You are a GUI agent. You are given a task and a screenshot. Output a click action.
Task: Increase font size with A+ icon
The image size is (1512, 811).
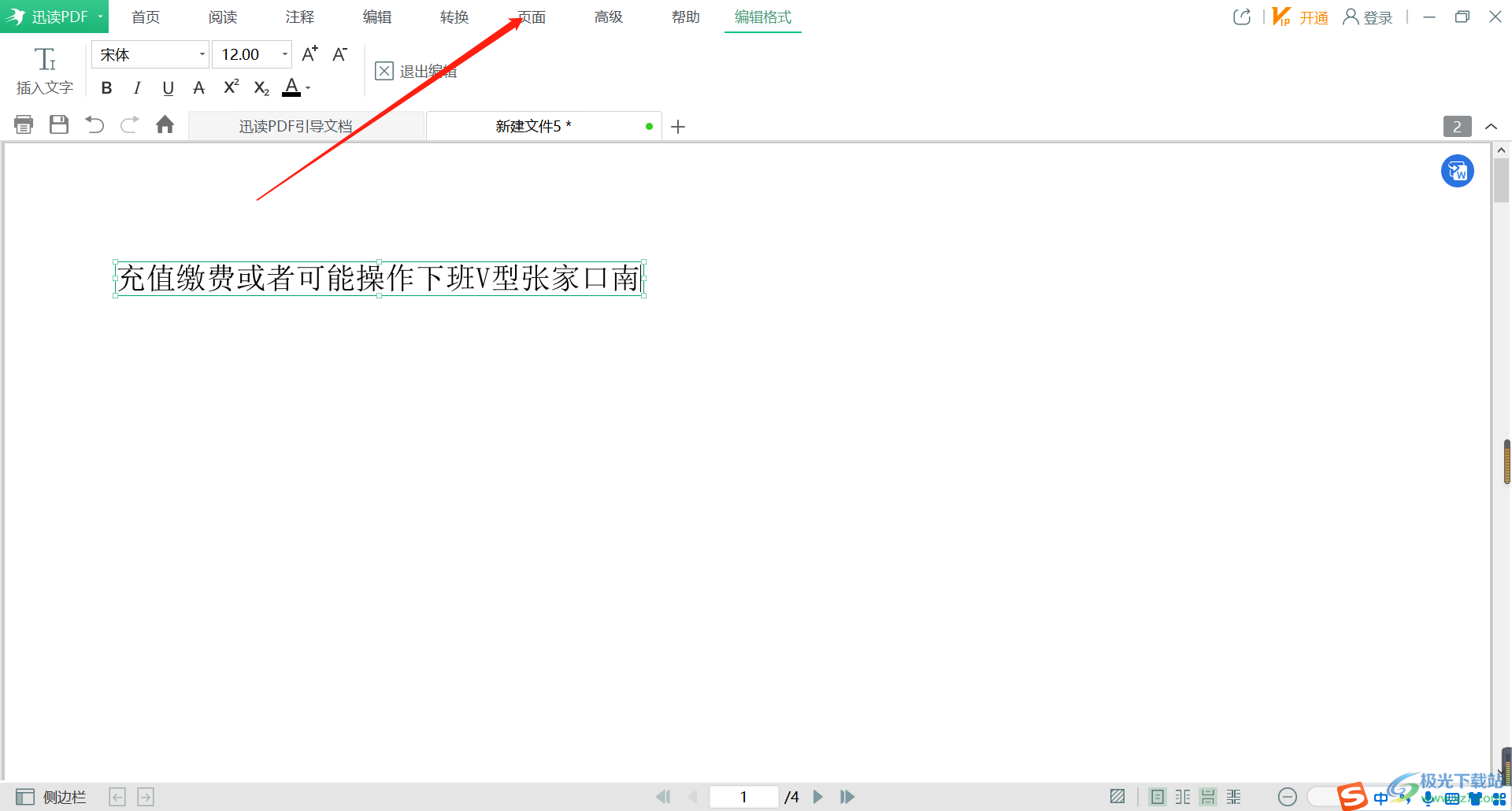click(x=310, y=54)
